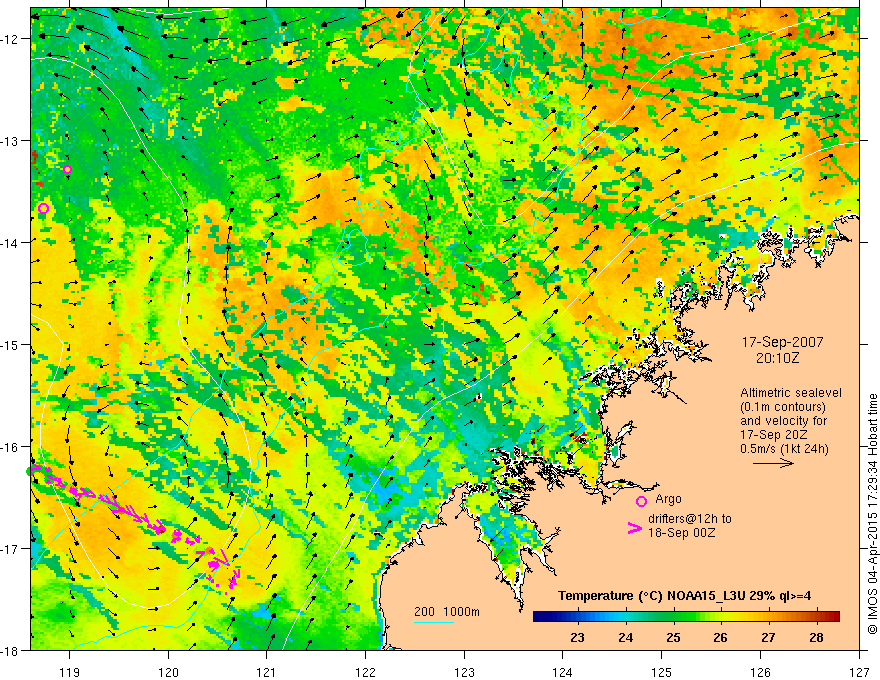Click the colorbar value 25
Image resolution: width=880 pixels, height=680 pixels.
pos(673,637)
